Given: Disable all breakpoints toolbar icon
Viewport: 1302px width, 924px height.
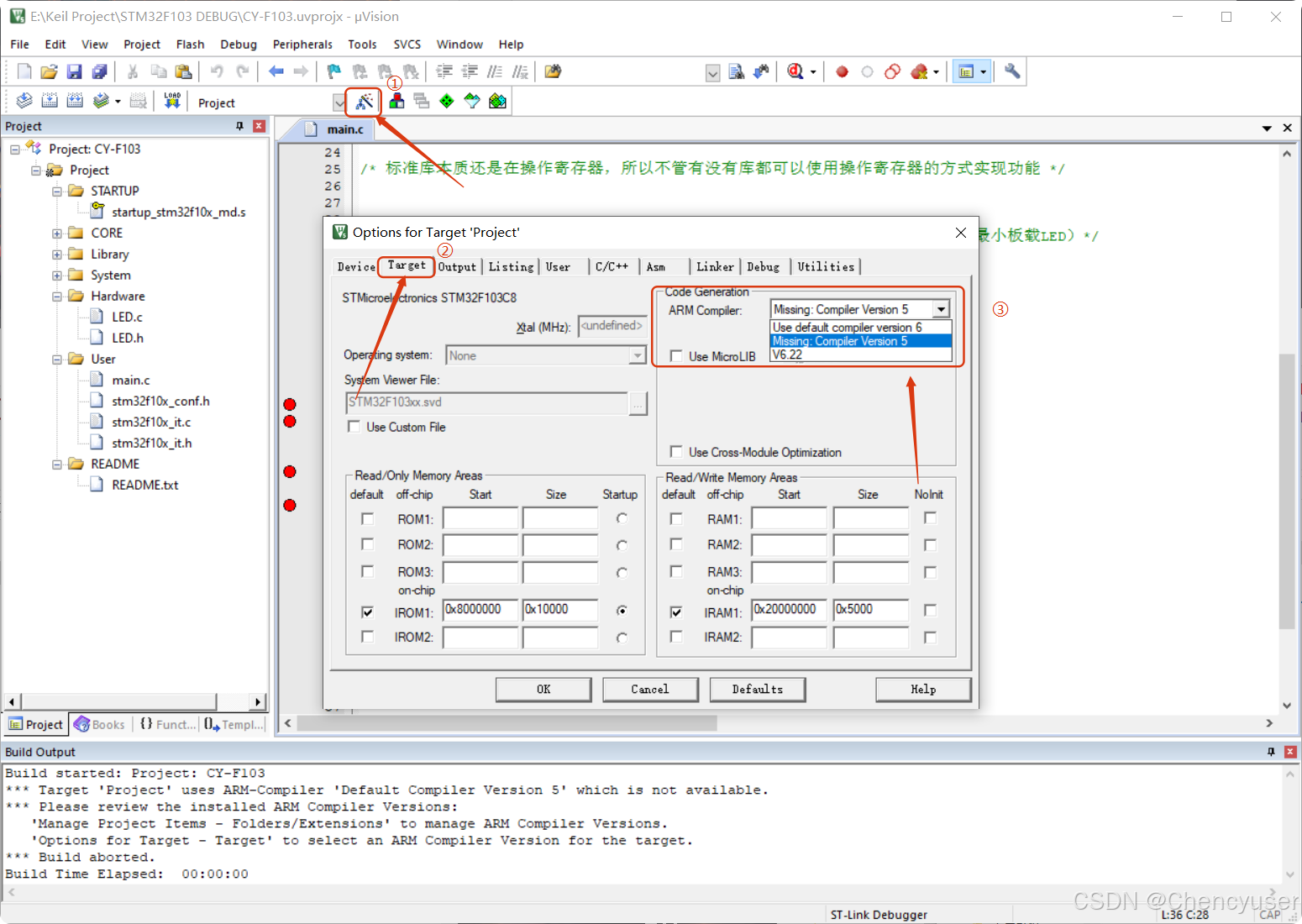Looking at the screenshot, I should click(892, 71).
